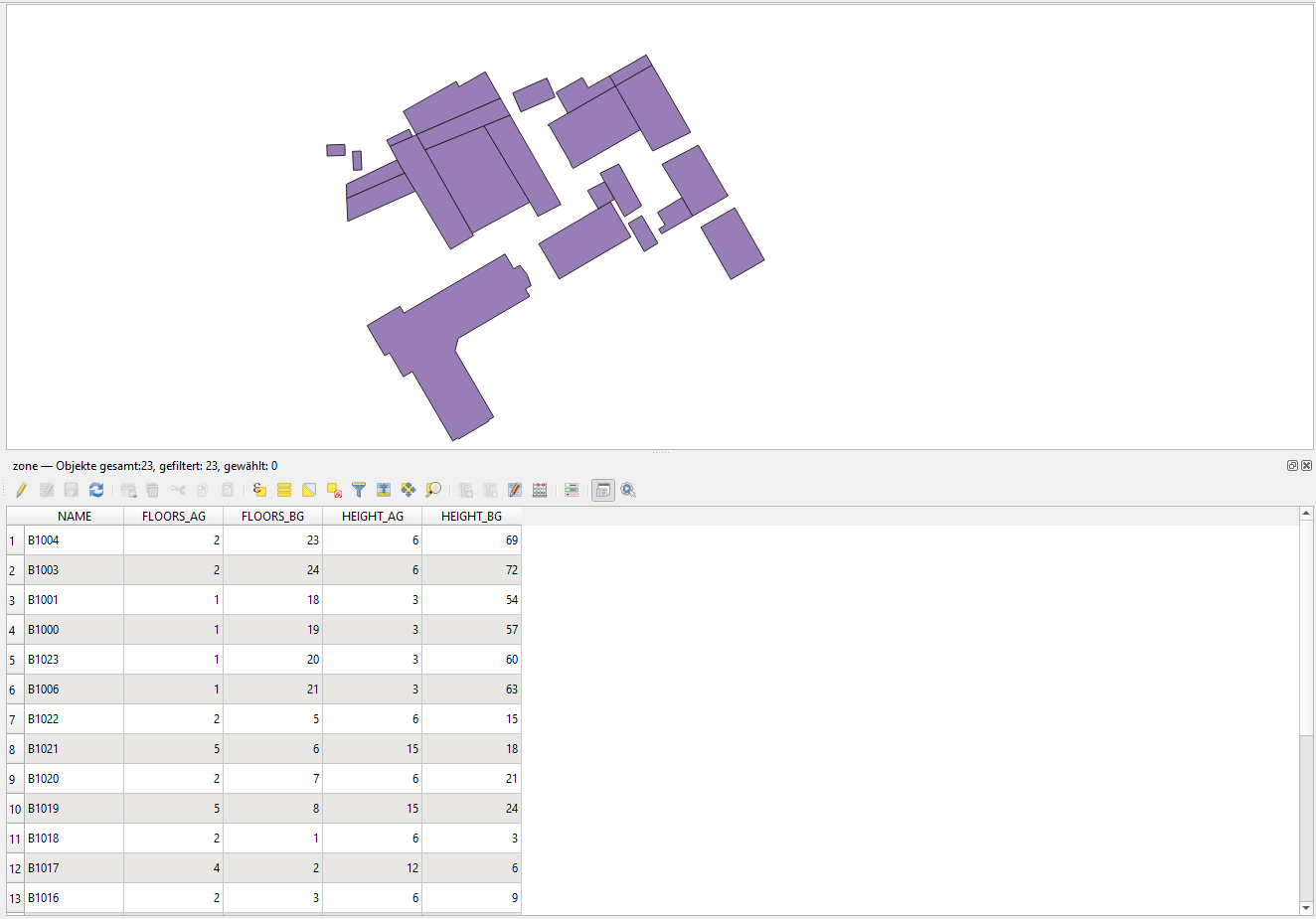
Task: Reload the attribute table
Action: click(x=96, y=490)
